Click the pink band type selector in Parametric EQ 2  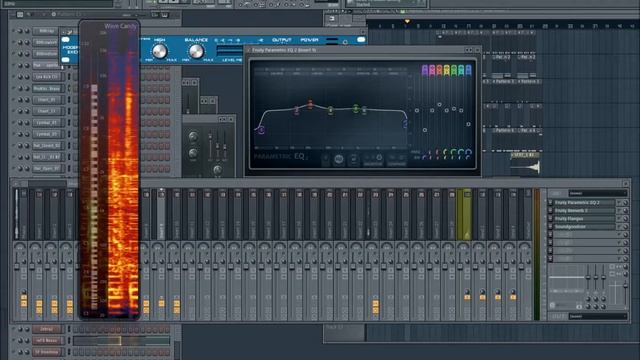pyautogui.click(x=432, y=70)
